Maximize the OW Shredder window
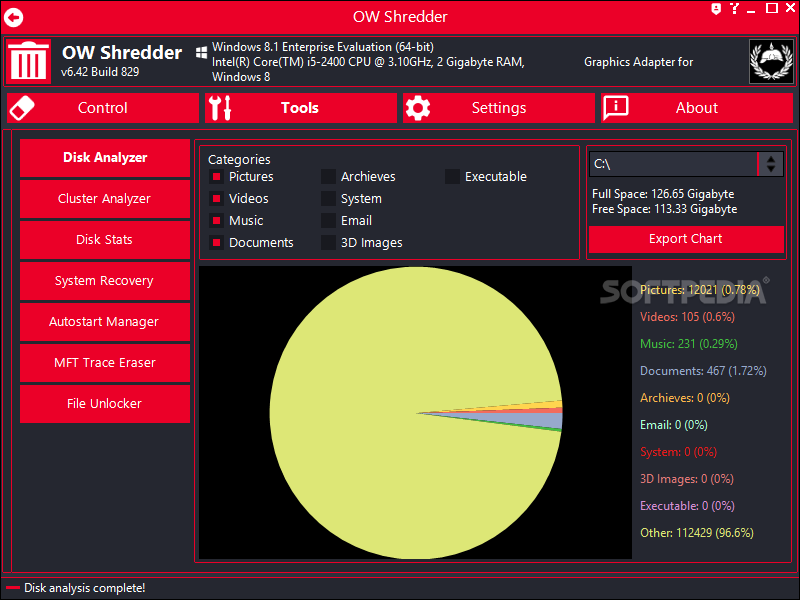 tap(772, 8)
